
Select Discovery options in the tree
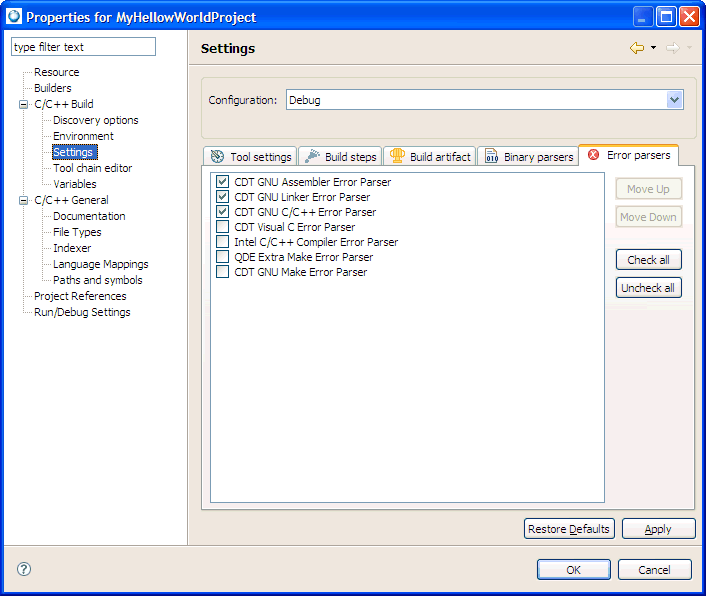(x=95, y=120)
